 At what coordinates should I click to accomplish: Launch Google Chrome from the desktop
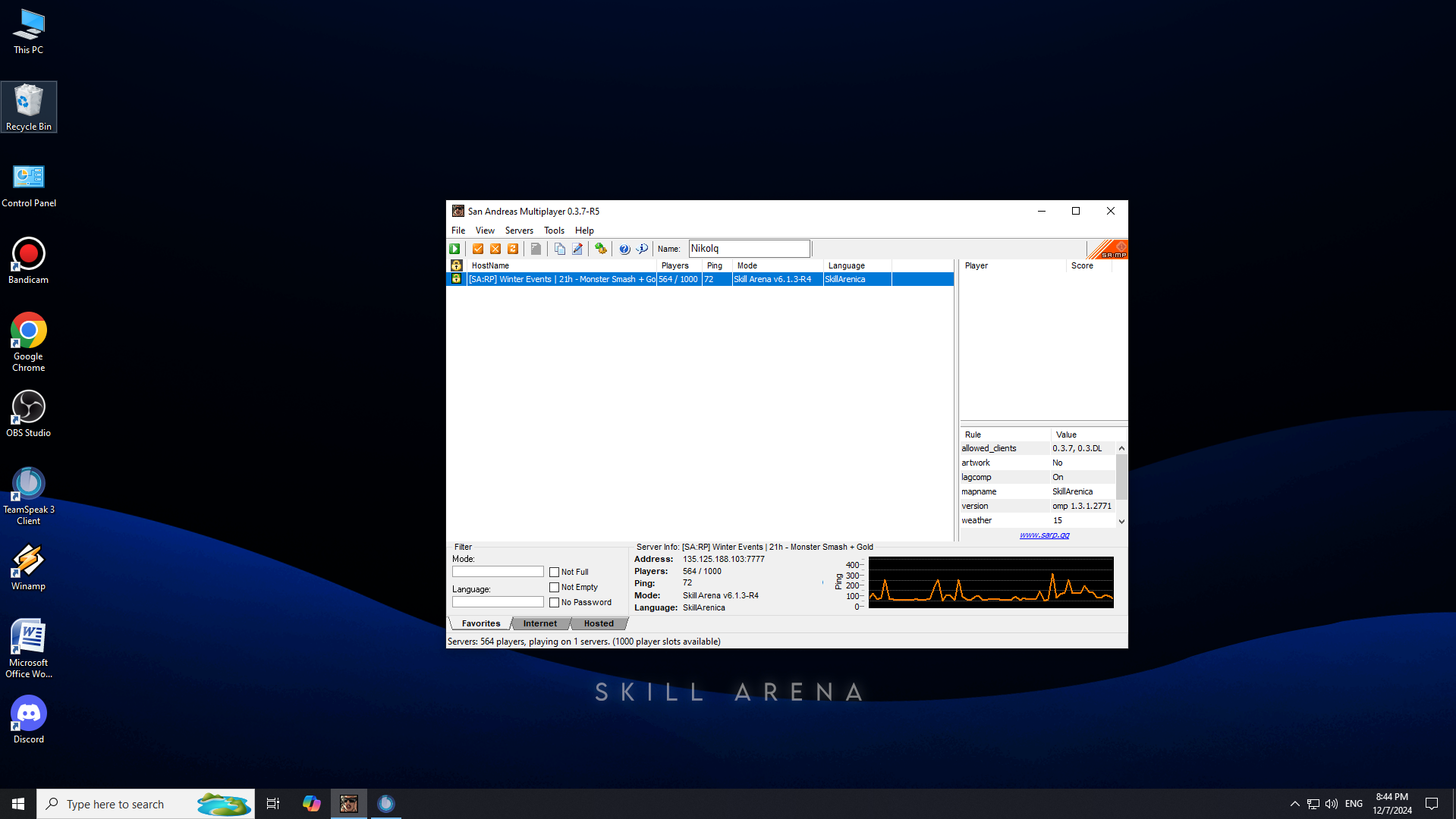point(29,342)
